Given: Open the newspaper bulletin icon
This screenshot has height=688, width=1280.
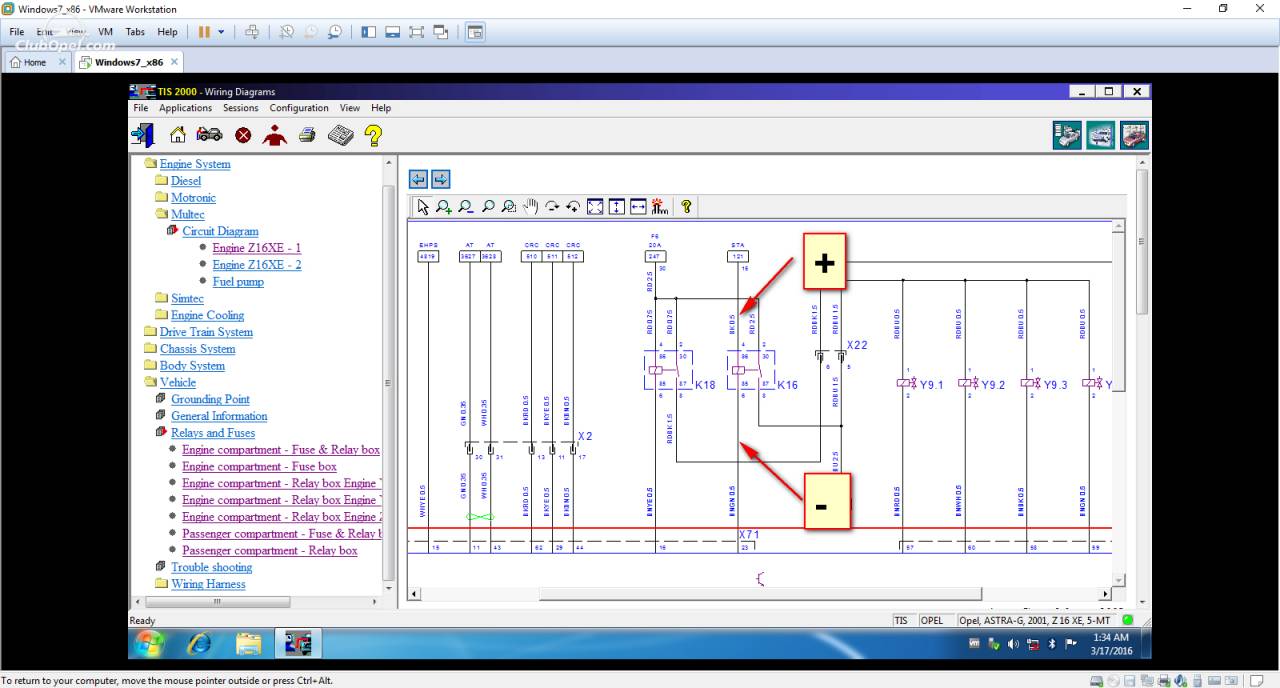Looking at the screenshot, I should tap(341, 135).
